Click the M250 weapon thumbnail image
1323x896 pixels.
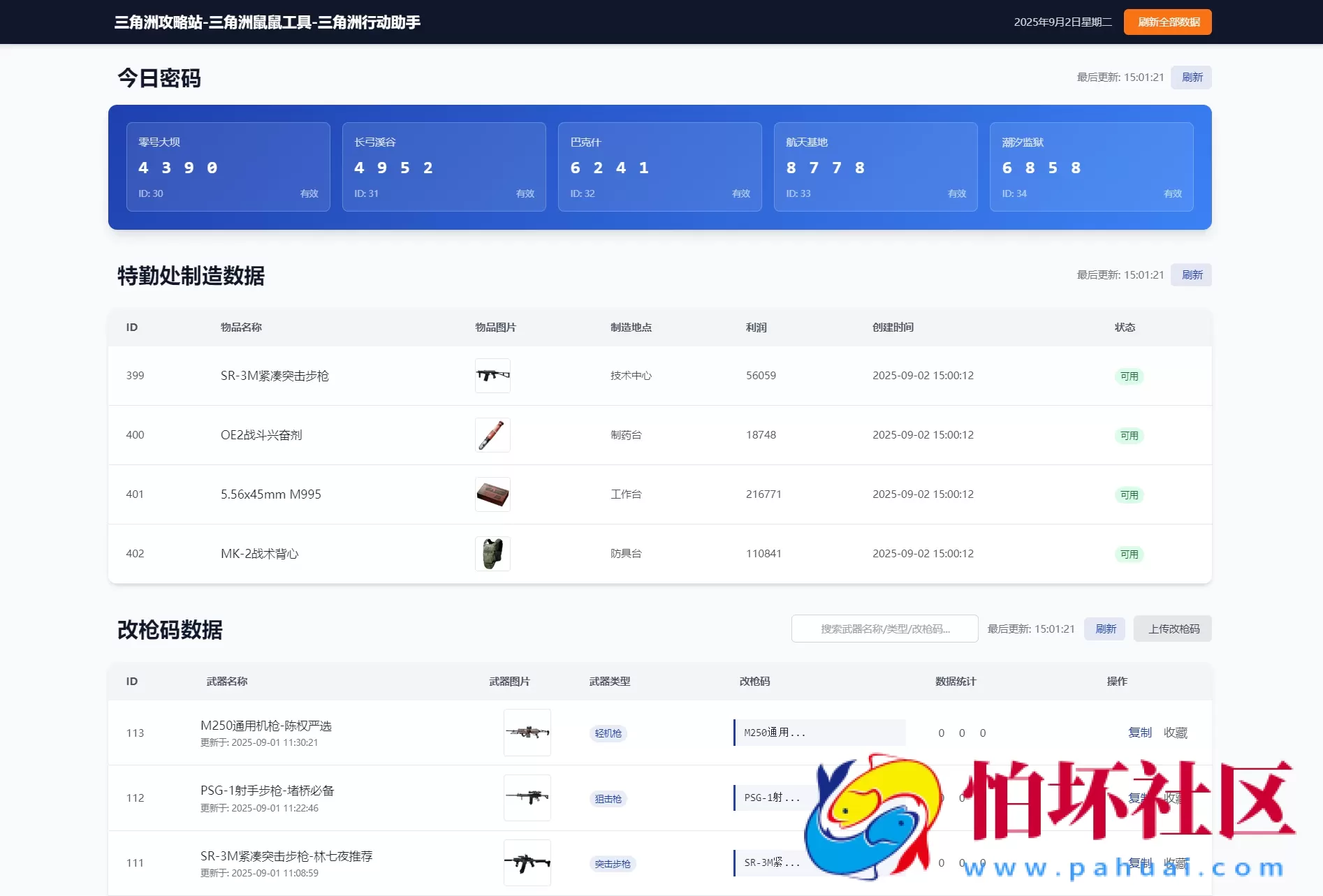pos(527,733)
